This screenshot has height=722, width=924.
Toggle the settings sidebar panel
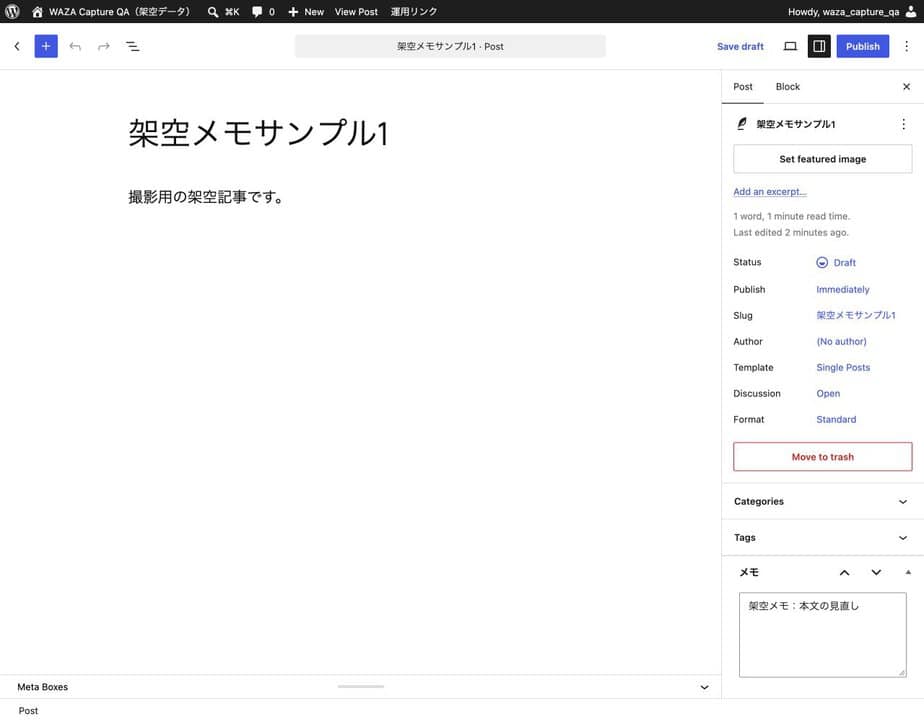click(x=819, y=46)
